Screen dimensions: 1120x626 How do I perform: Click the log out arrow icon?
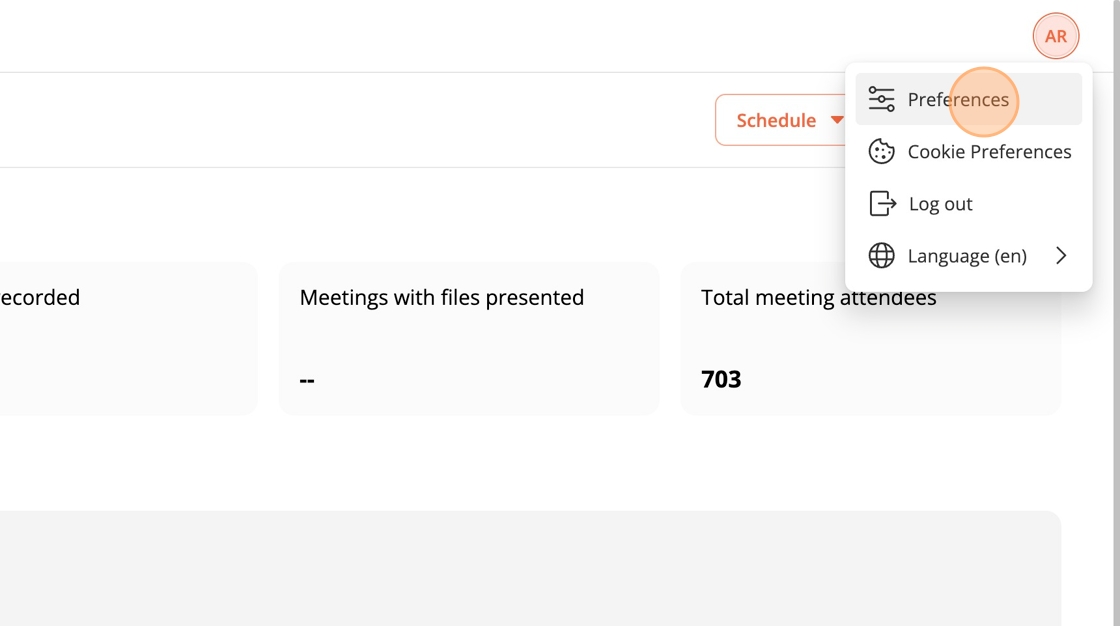(x=882, y=204)
